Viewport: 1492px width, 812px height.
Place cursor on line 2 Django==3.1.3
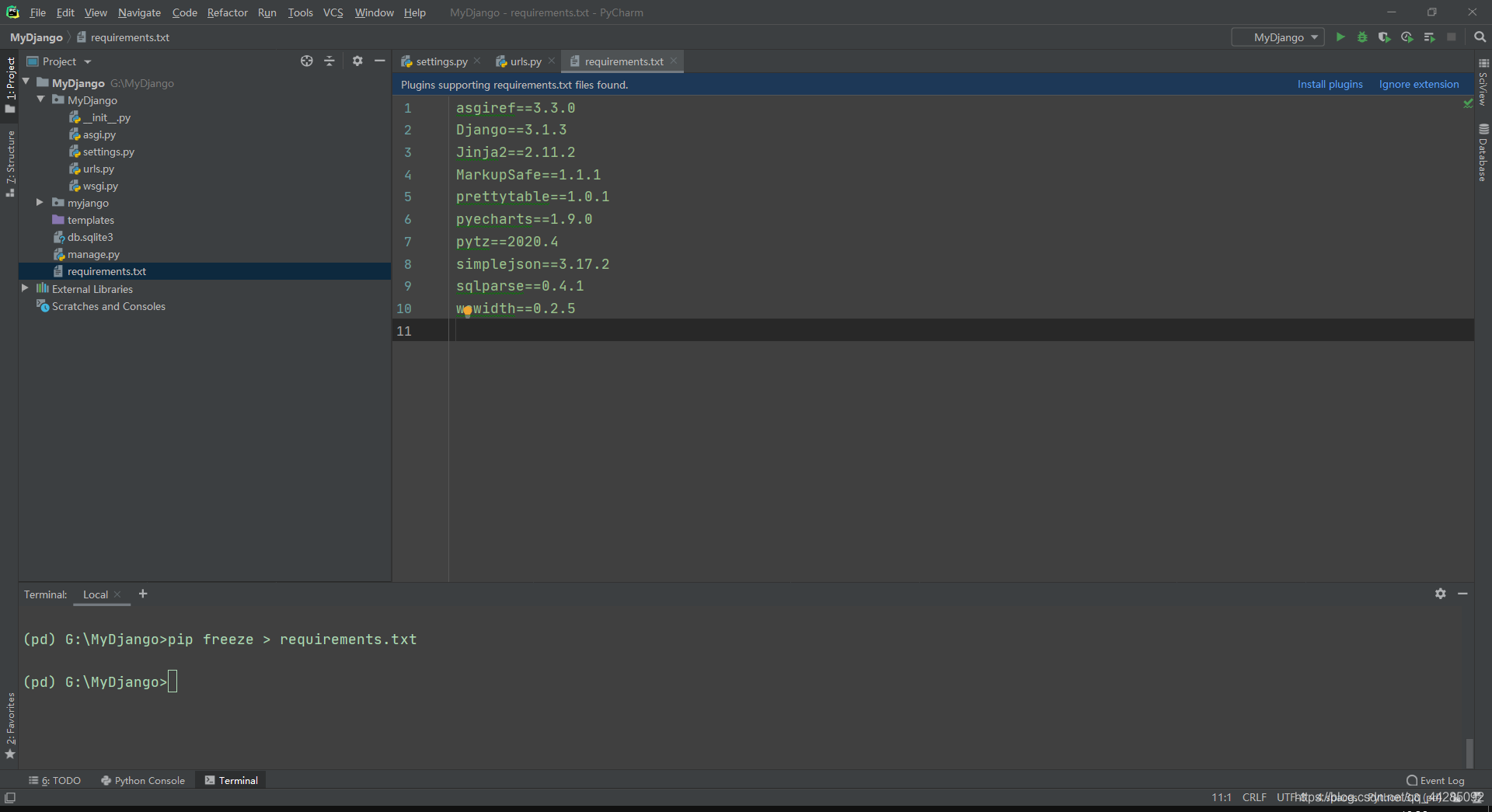click(511, 130)
